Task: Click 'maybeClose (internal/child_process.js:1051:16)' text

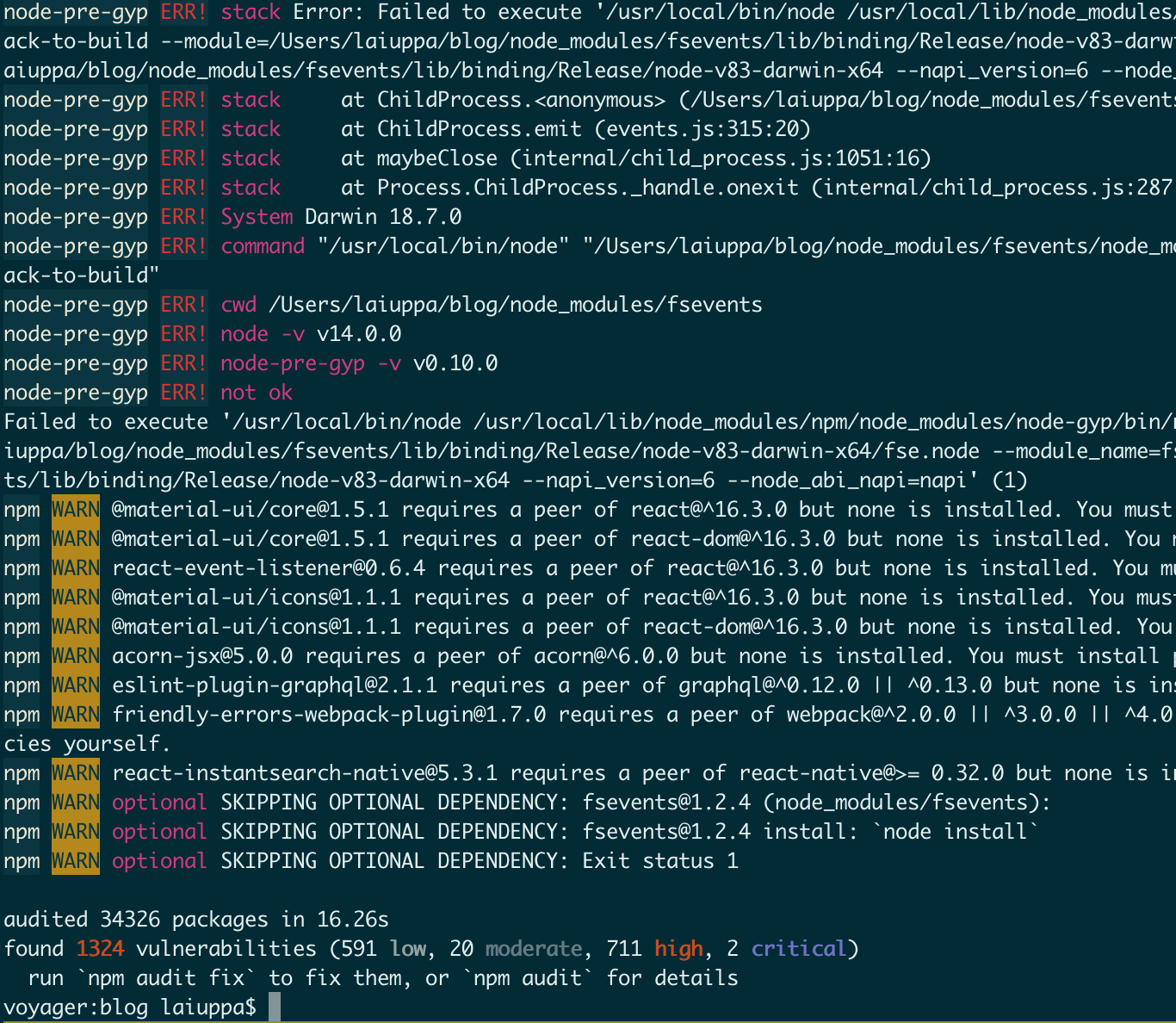Action: point(654,158)
